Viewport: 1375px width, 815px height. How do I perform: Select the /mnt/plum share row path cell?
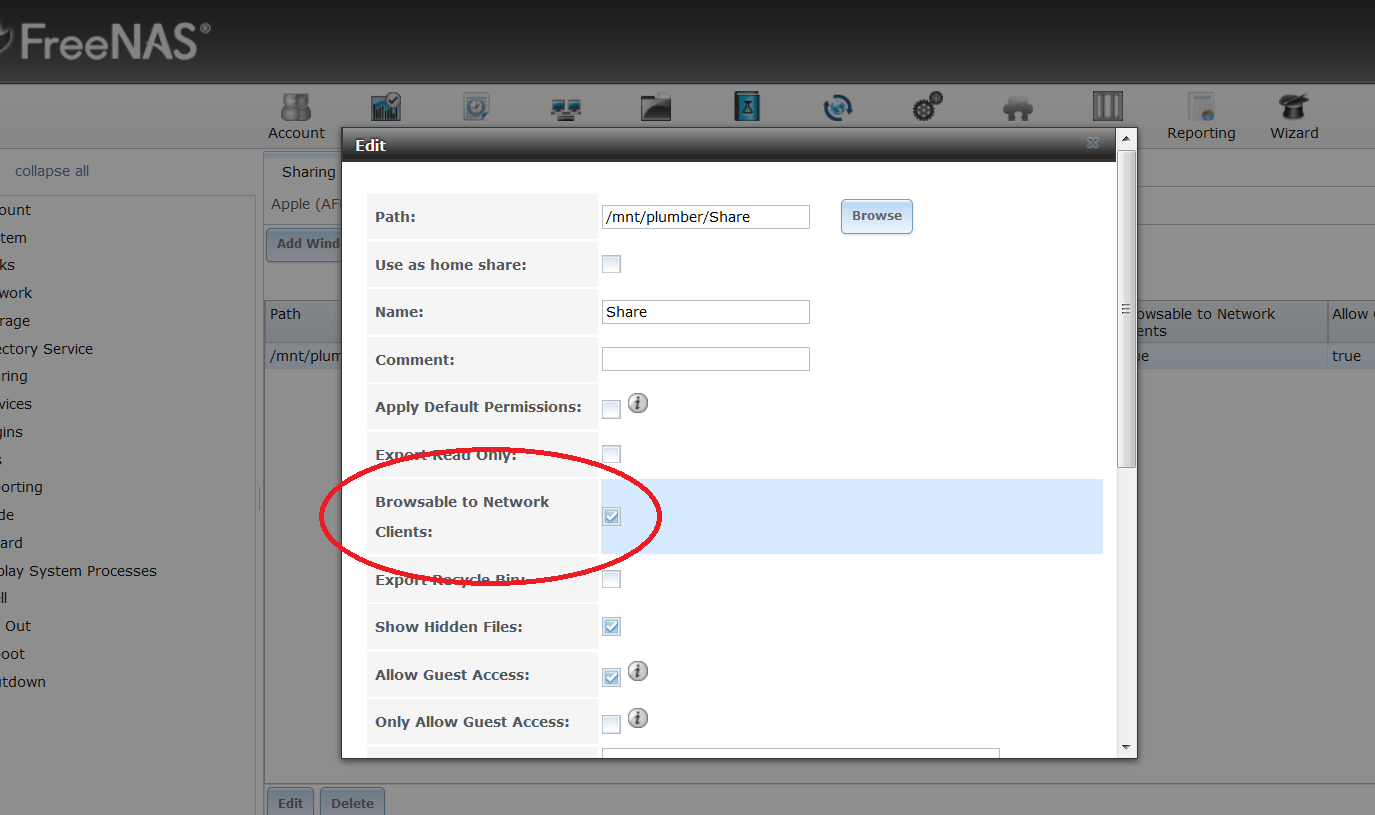point(304,356)
